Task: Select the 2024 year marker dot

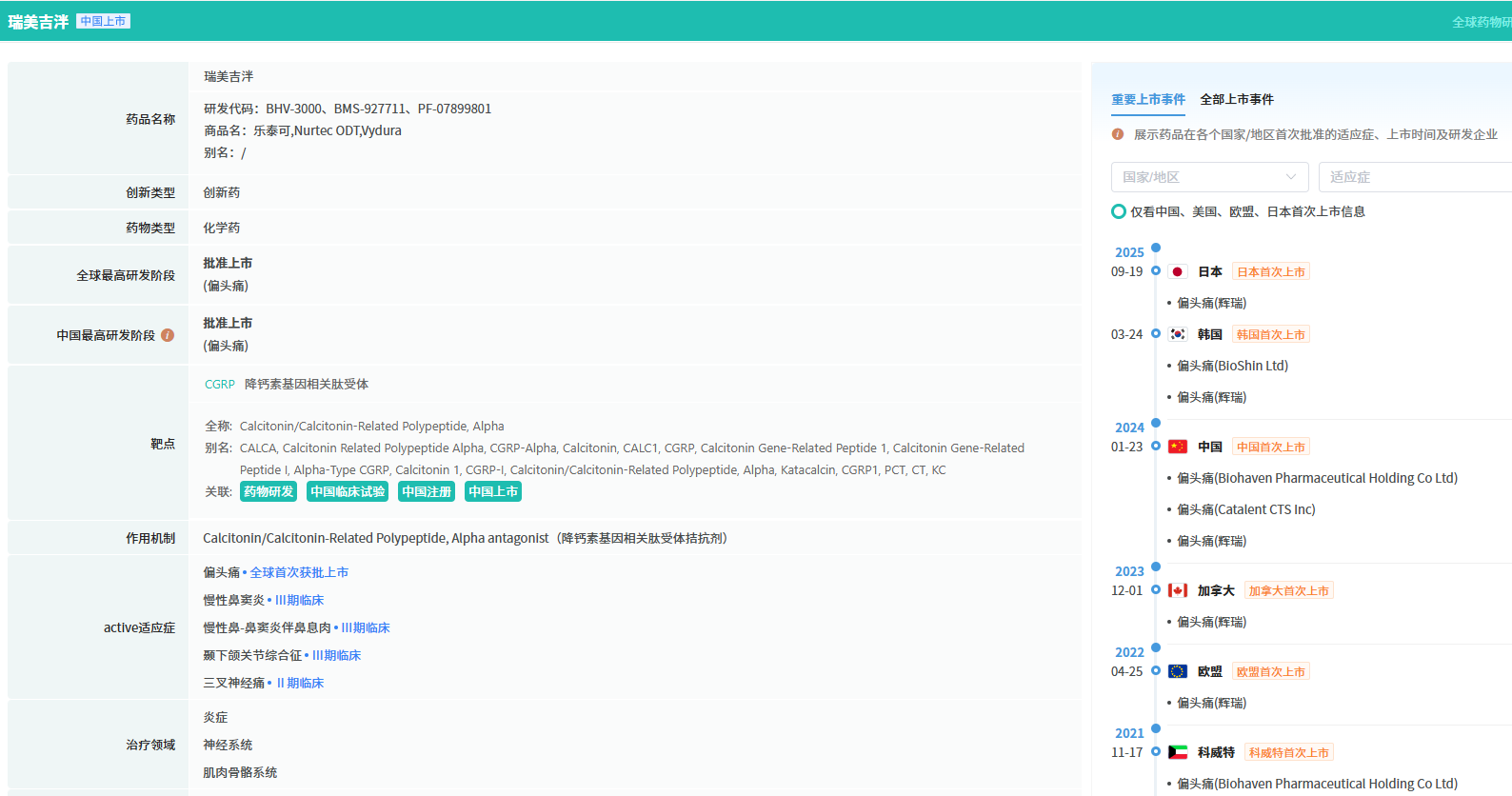Action: point(1156,423)
